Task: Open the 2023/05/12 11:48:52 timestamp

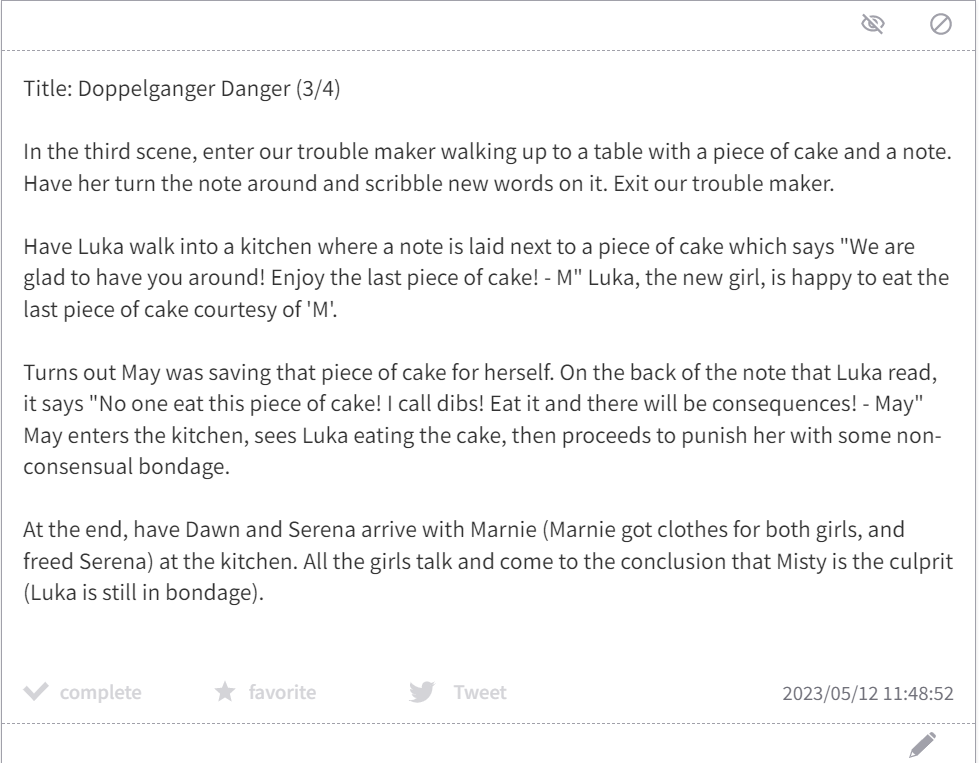Action: 868,693
